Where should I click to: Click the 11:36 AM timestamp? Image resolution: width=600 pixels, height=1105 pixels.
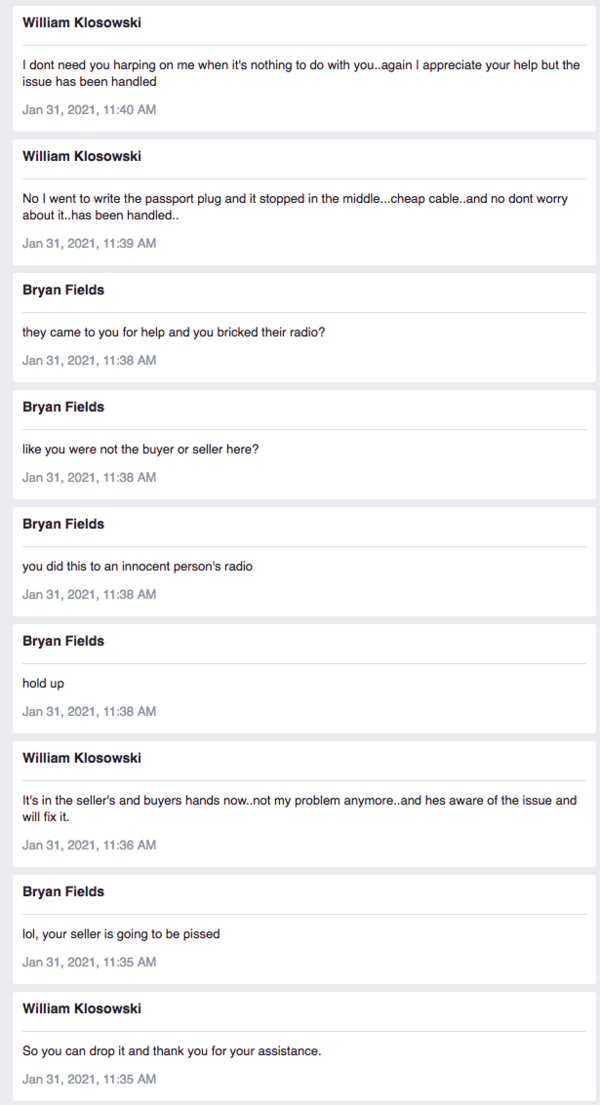pos(89,845)
